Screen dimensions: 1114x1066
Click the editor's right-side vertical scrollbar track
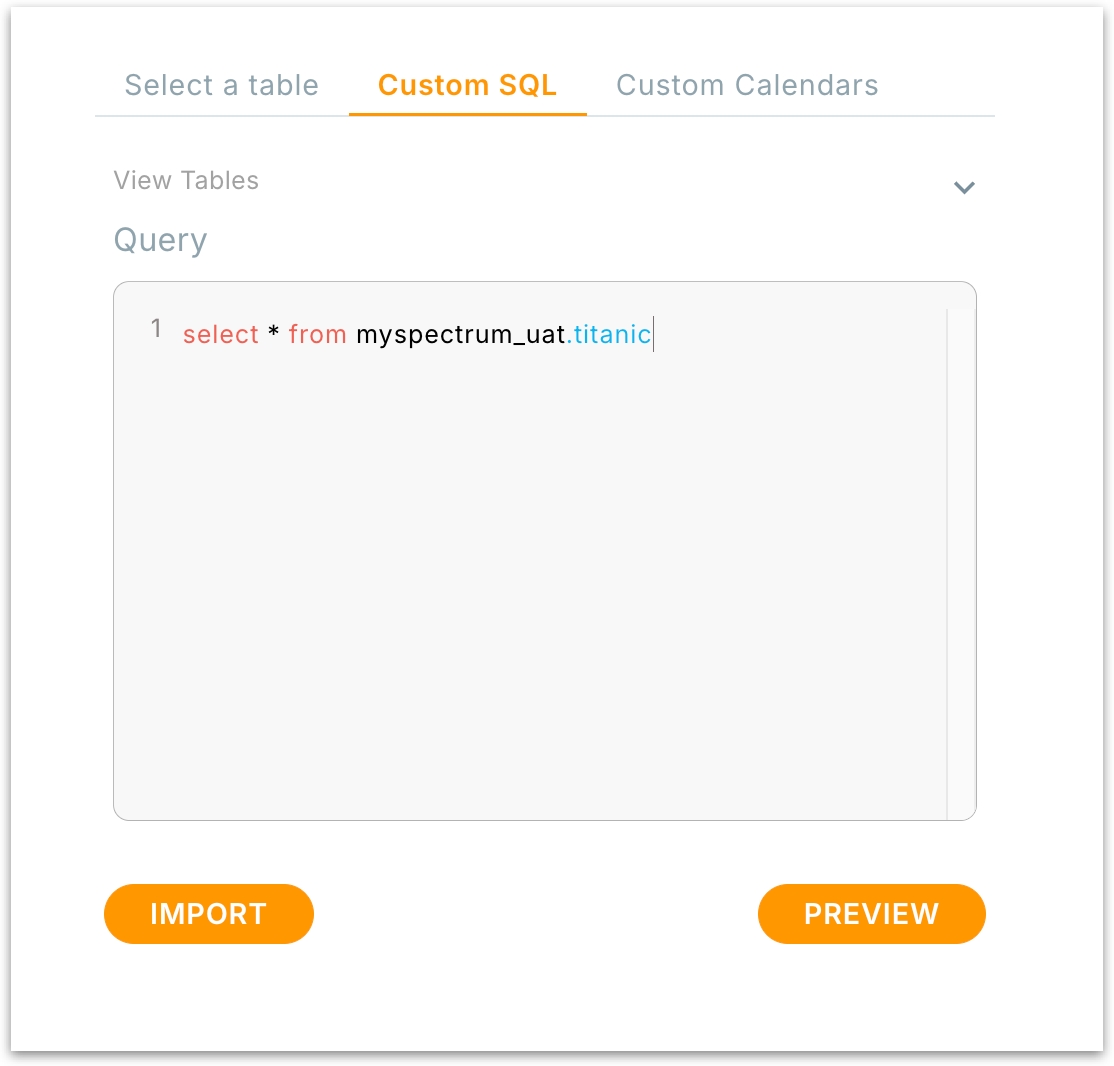coord(947,560)
